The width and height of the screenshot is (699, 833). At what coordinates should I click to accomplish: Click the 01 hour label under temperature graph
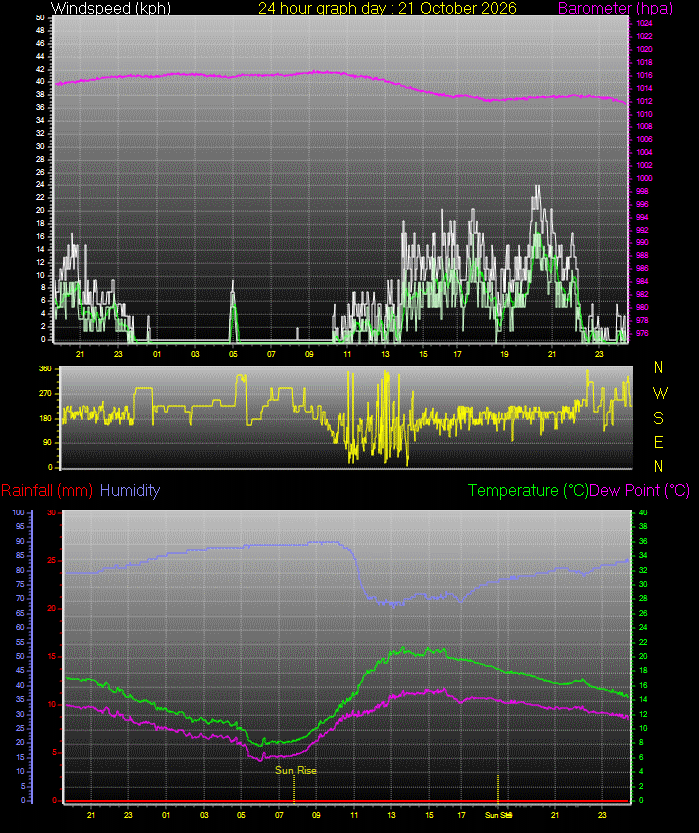coord(166,815)
